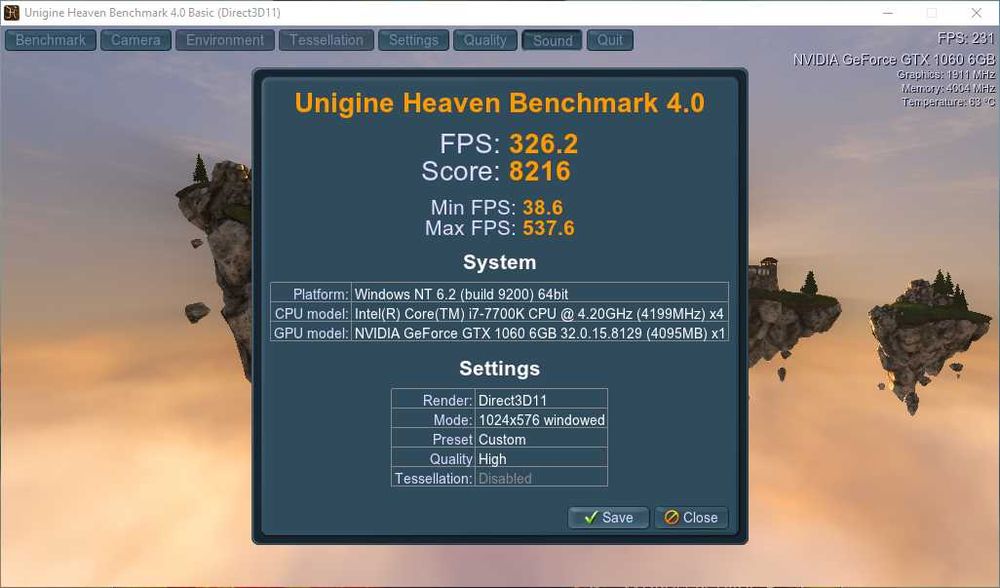This screenshot has width=1000, height=588.
Task: Toggle the Tessellation button
Action: [x=326, y=40]
